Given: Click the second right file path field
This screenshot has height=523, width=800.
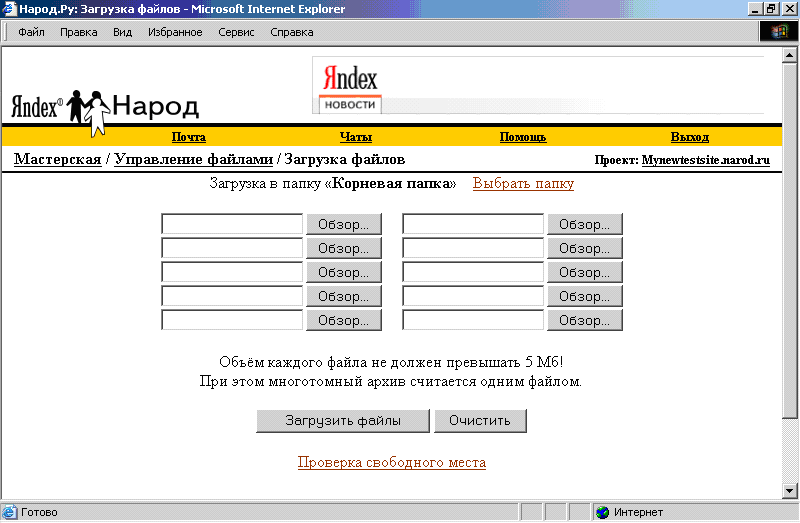Looking at the screenshot, I should coord(473,248).
